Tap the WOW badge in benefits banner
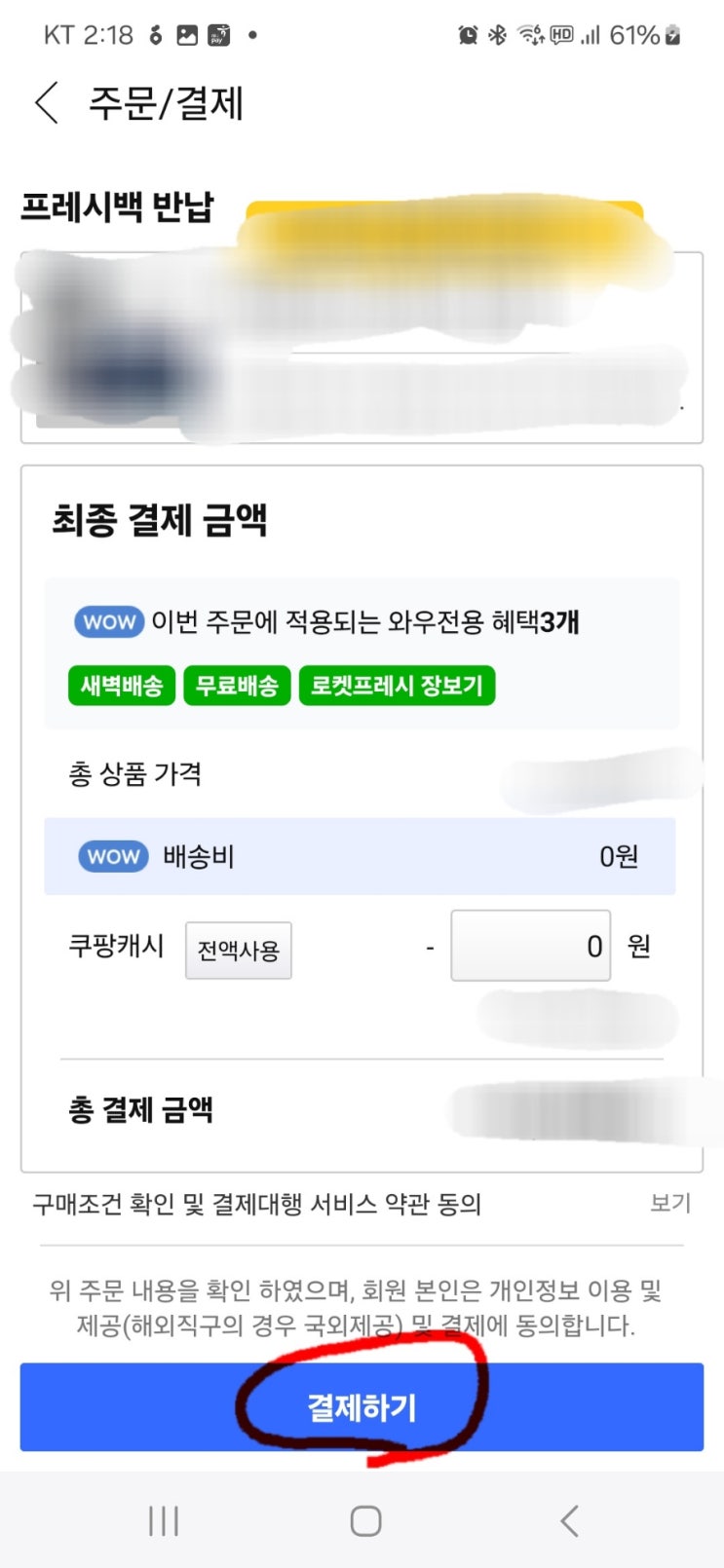The width and height of the screenshot is (724, 1568). coord(109,621)
